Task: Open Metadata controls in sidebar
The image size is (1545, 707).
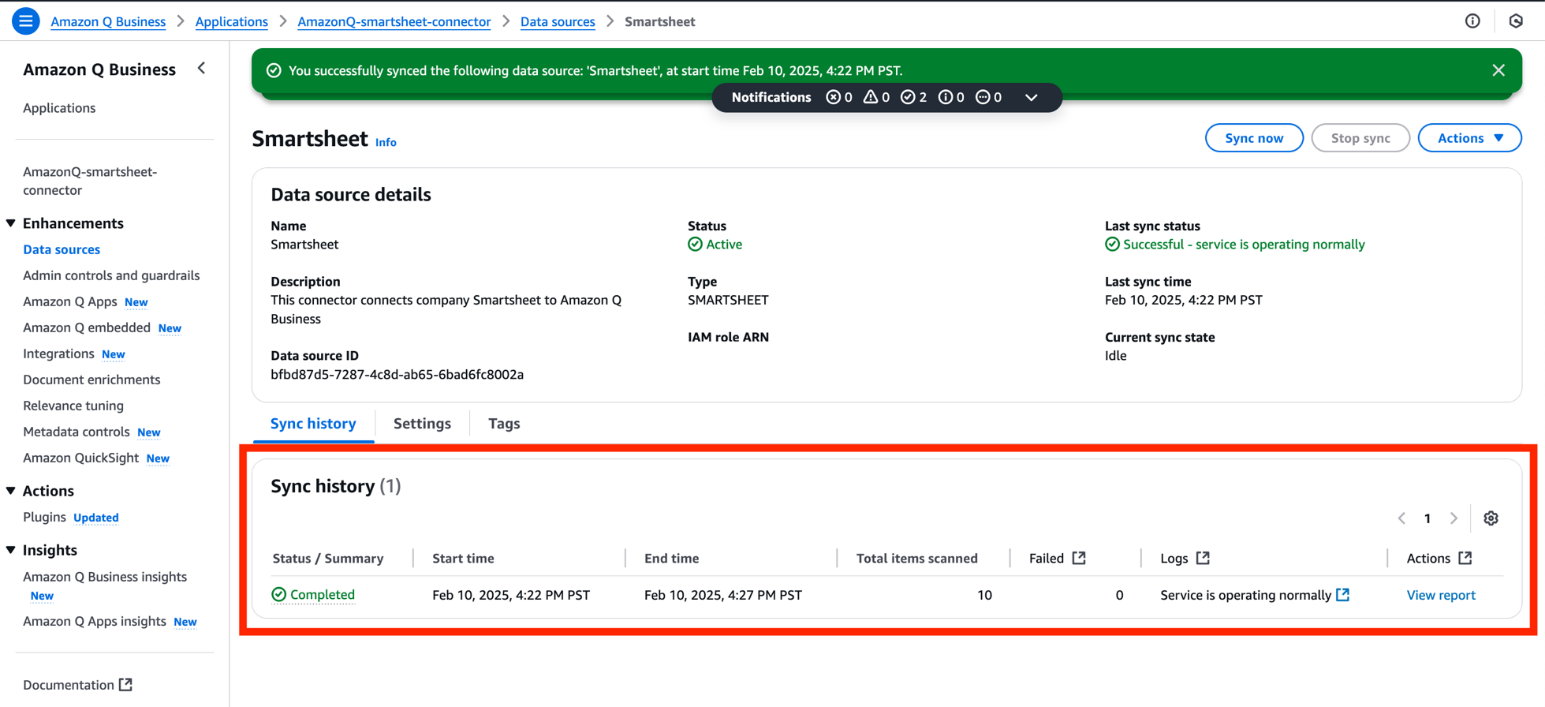Action: tap(77, 432)
